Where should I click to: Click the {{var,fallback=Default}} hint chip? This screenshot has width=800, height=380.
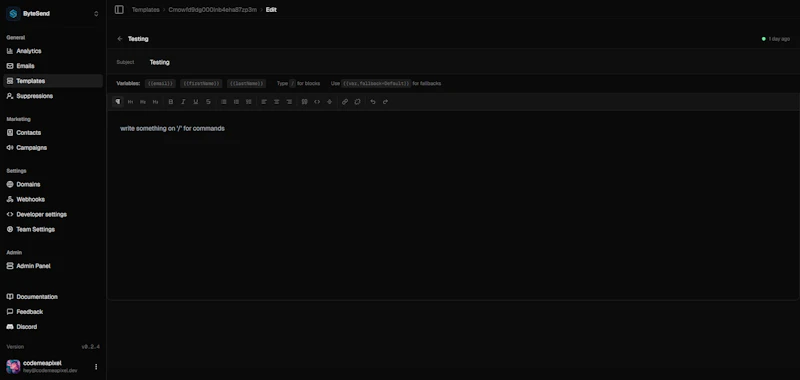(376, 83)
